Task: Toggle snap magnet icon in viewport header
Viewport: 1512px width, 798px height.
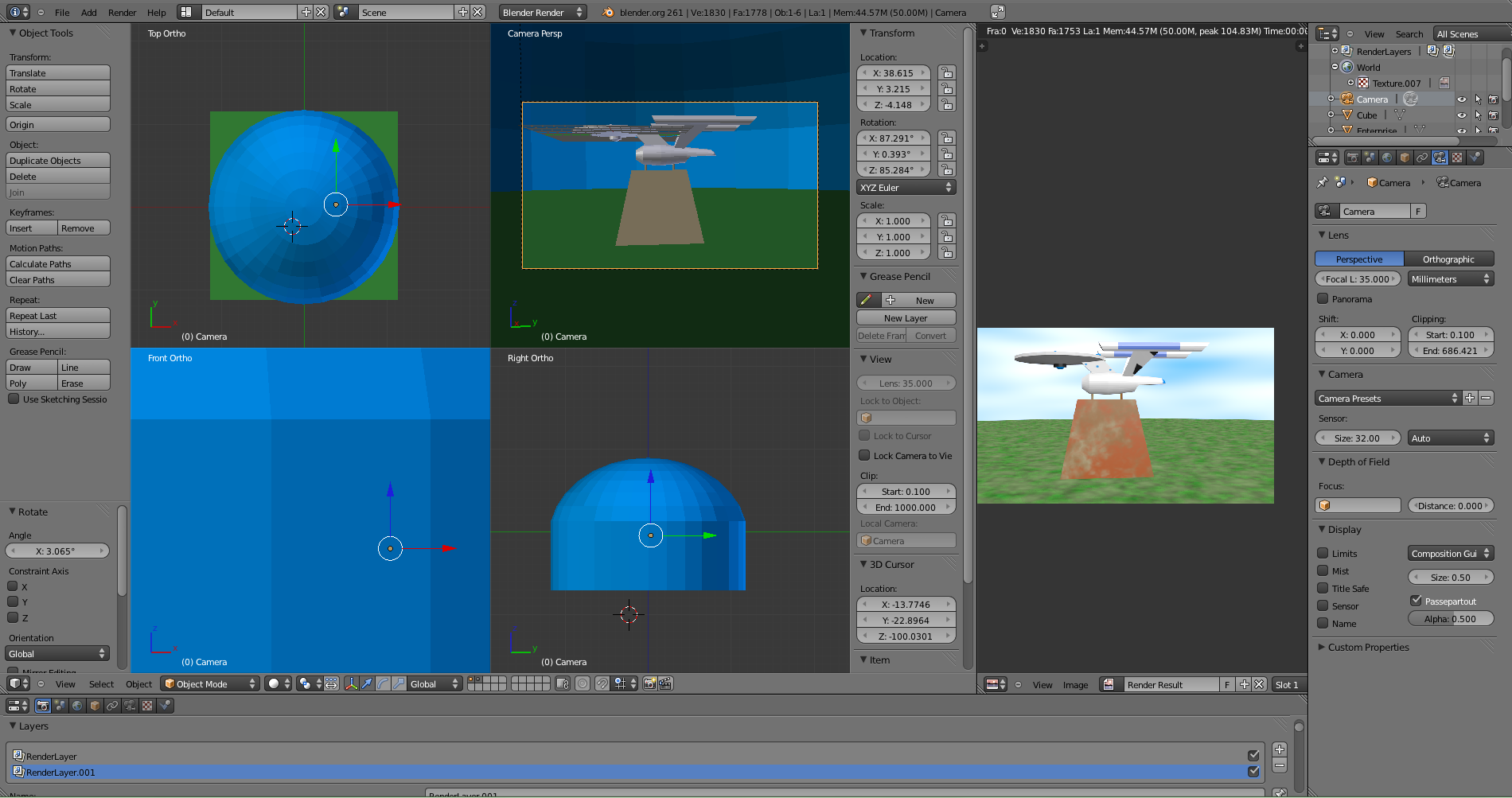Action: 602,683
